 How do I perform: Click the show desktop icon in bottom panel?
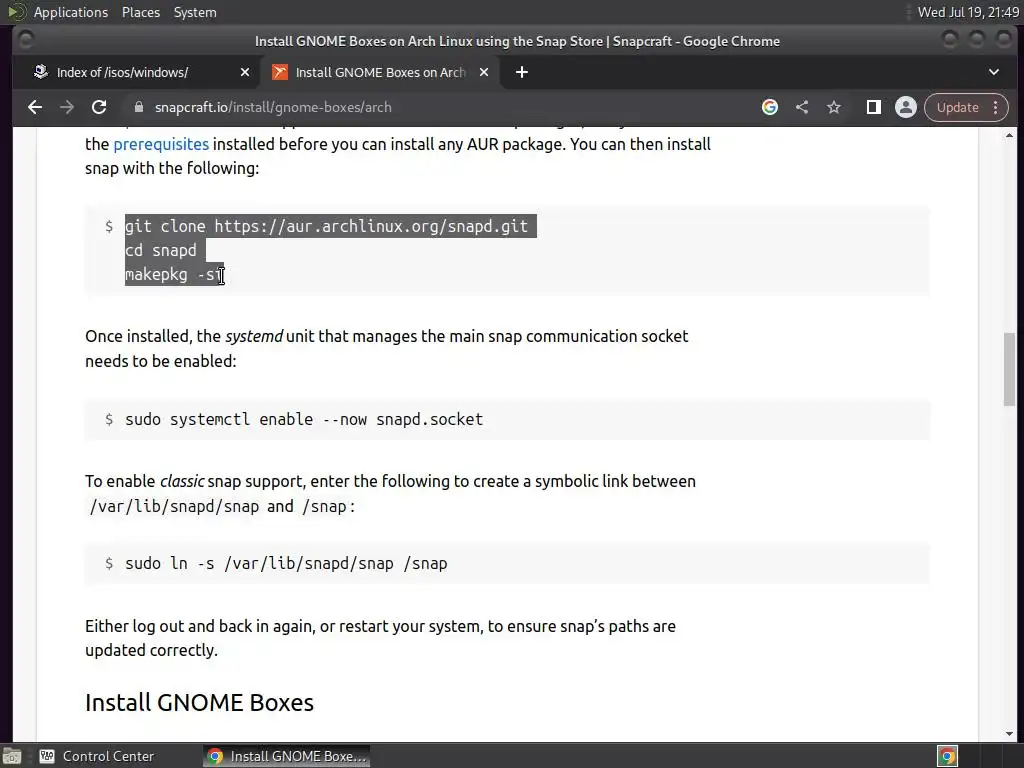pyautogui.click(x=12, y=756)
